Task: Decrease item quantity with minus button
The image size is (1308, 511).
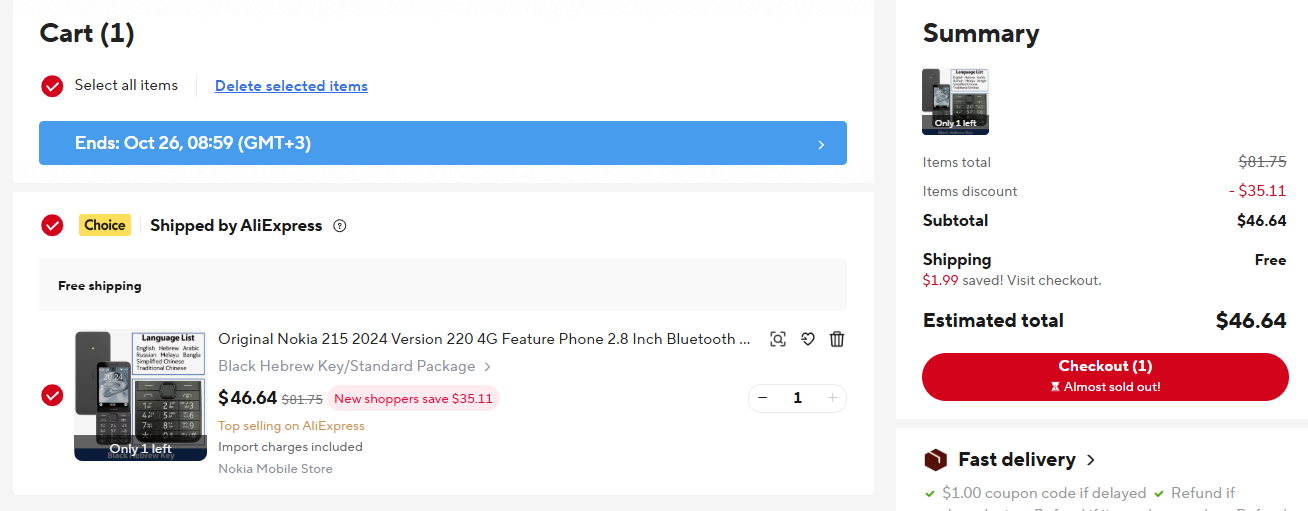Action: [x=763, y=398]
